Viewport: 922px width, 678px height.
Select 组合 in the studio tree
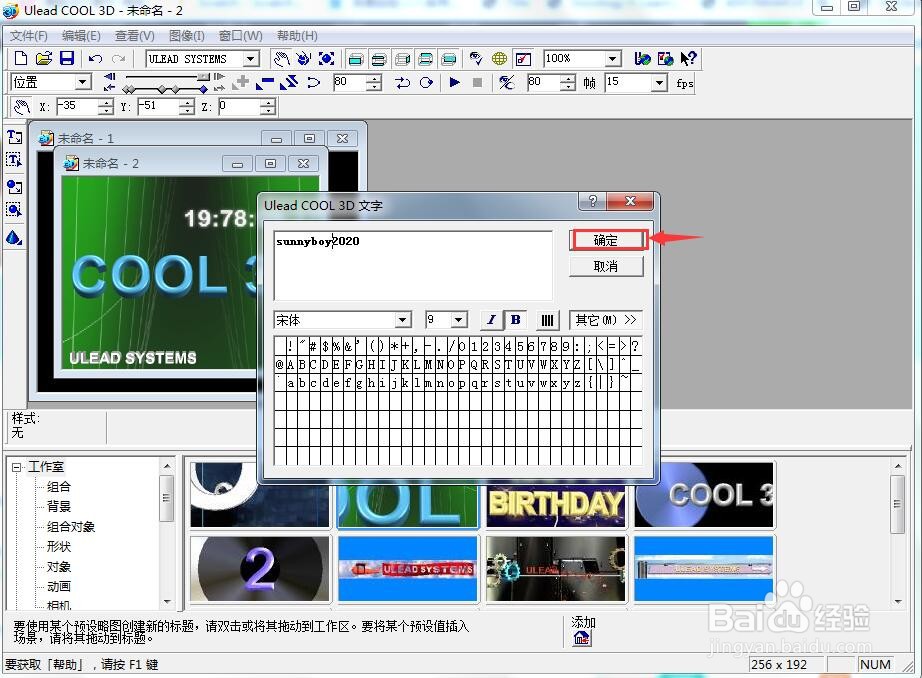click(59, 487)
